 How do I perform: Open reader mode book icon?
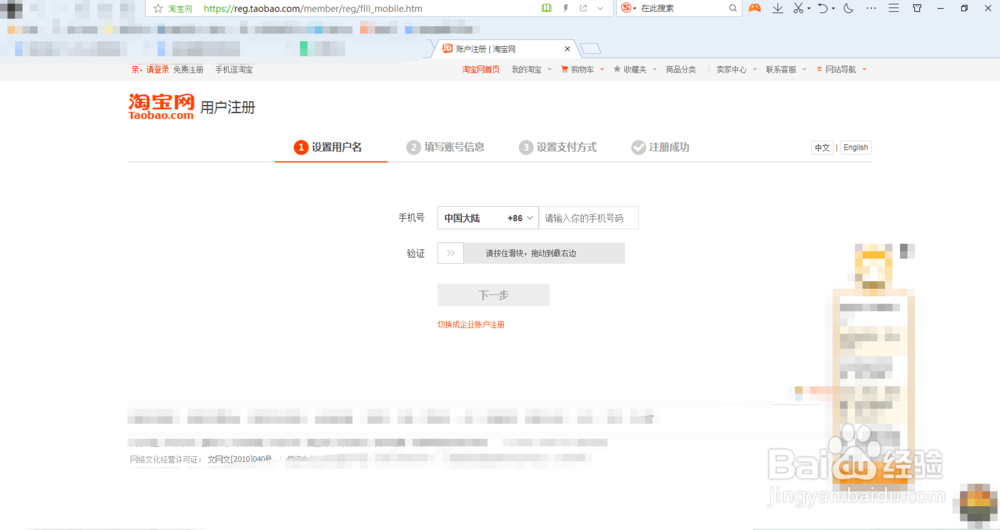pos(547,8)
